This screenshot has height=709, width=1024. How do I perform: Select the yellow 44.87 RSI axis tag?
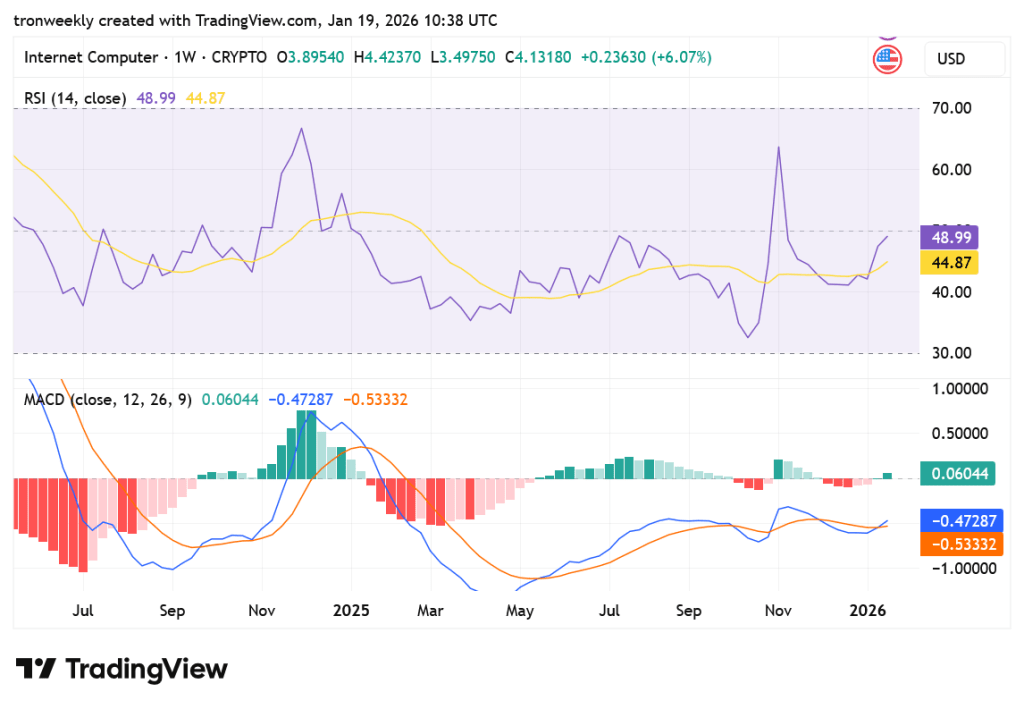coord(949,262)
